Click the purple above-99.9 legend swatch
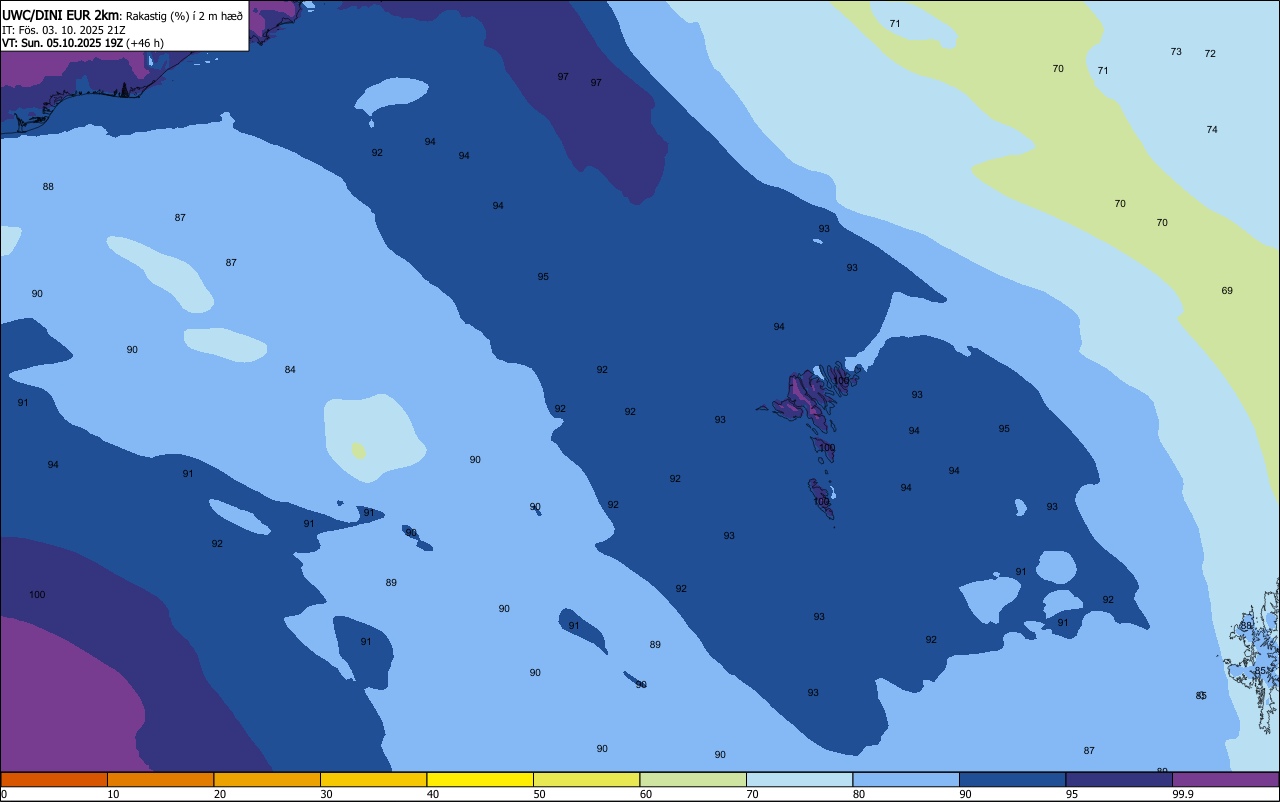The width and height of the screenshot is (1280, 802). tap(1225, 779)
